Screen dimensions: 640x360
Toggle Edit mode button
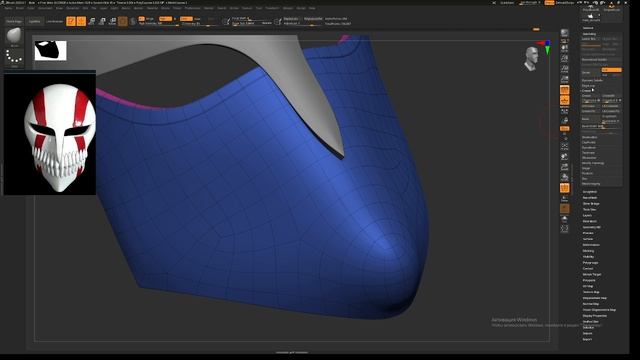tap(71, 21)
